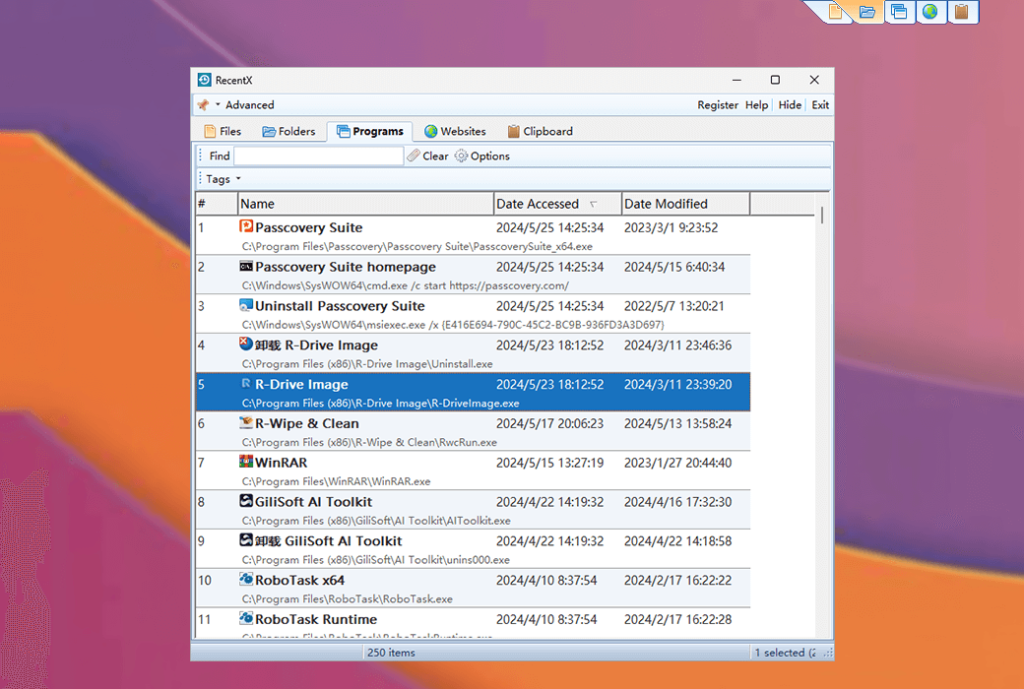
Task: Select the WinRAR program name
Action: [281, 462]
